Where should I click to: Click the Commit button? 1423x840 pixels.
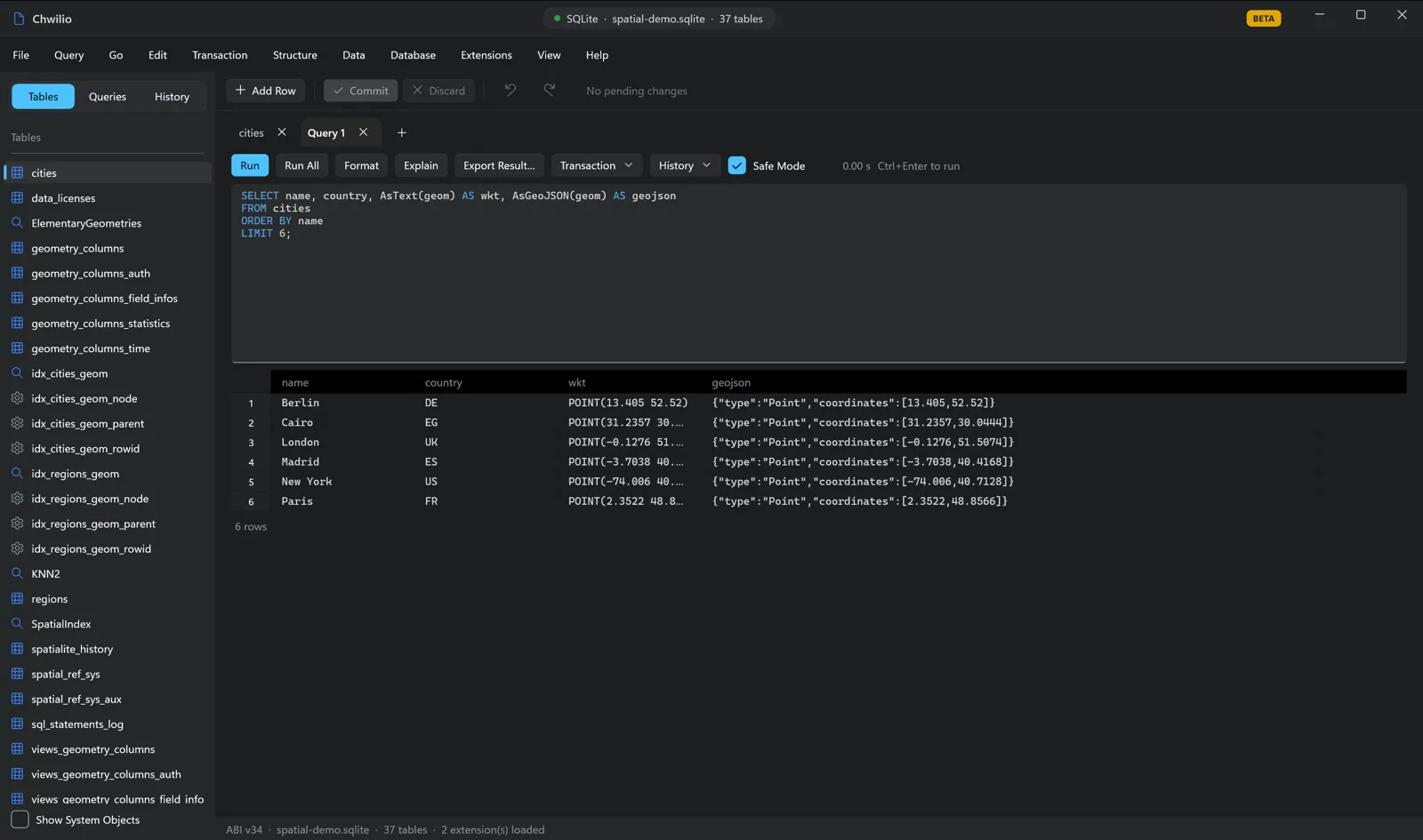[x=360, y=91]
